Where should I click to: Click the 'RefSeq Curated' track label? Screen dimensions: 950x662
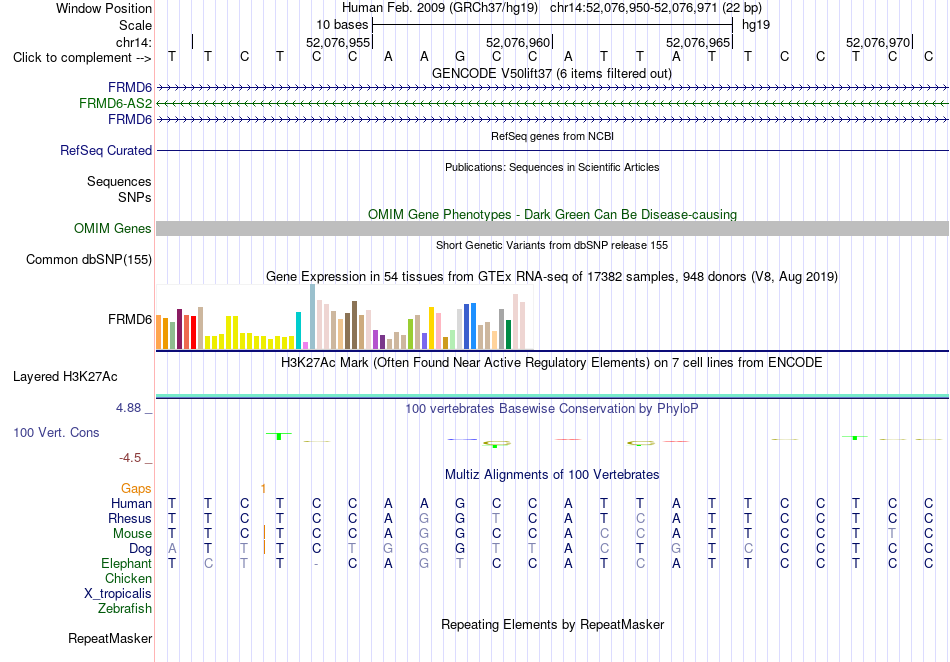tap(106, 150)
